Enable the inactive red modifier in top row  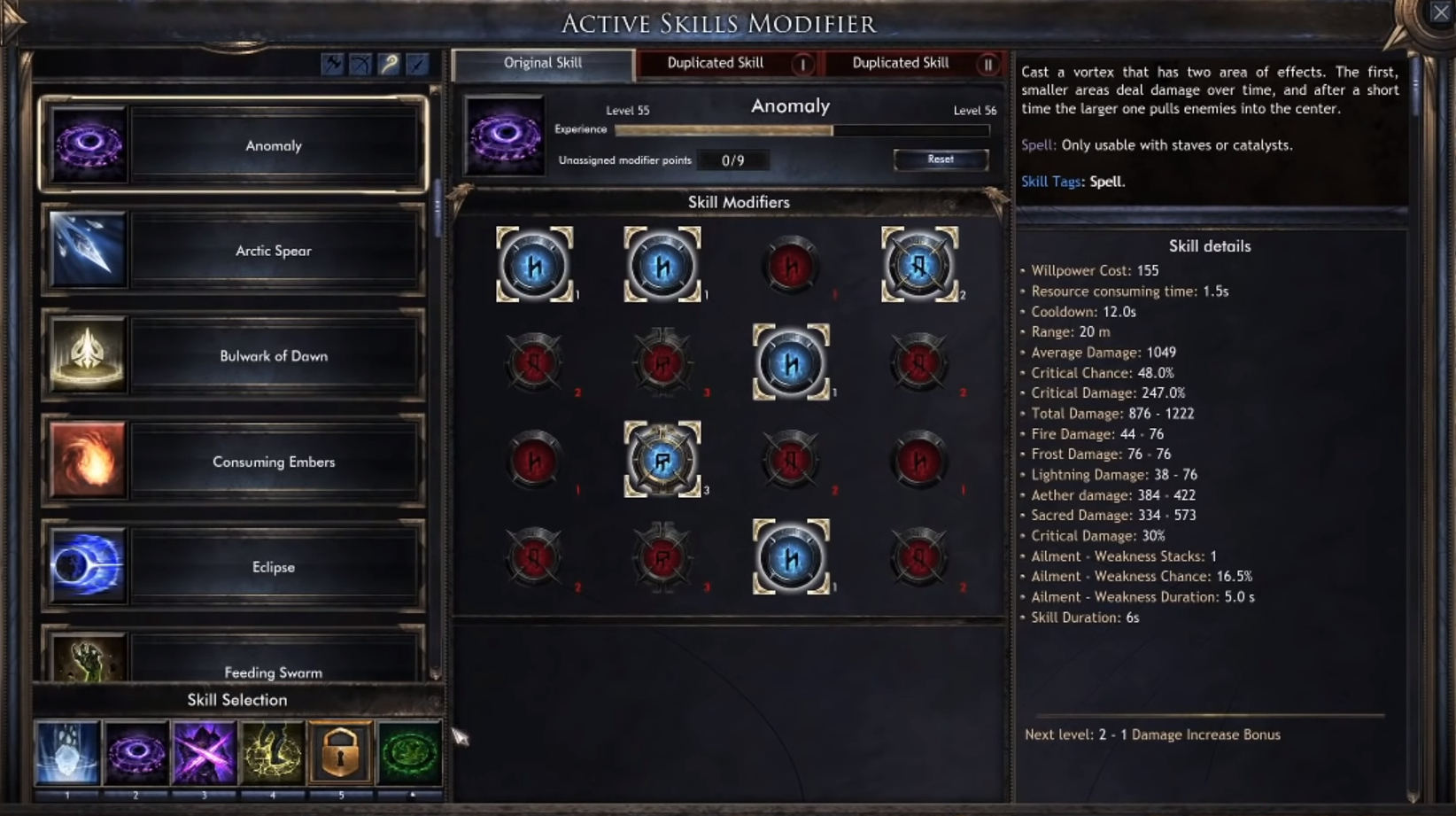(791, 265)
